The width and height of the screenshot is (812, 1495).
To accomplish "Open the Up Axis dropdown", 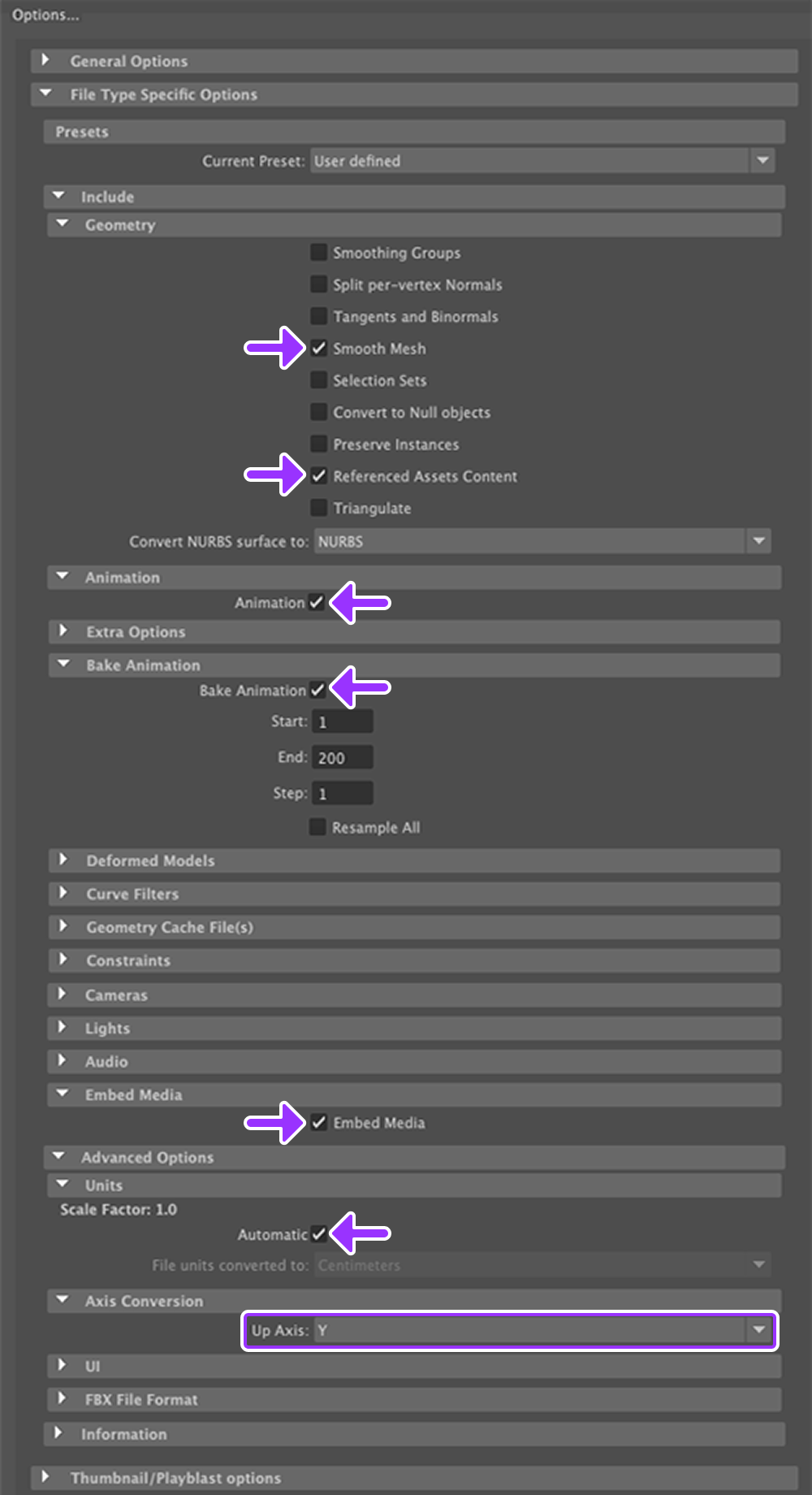I will click(x=542, y=1331).
